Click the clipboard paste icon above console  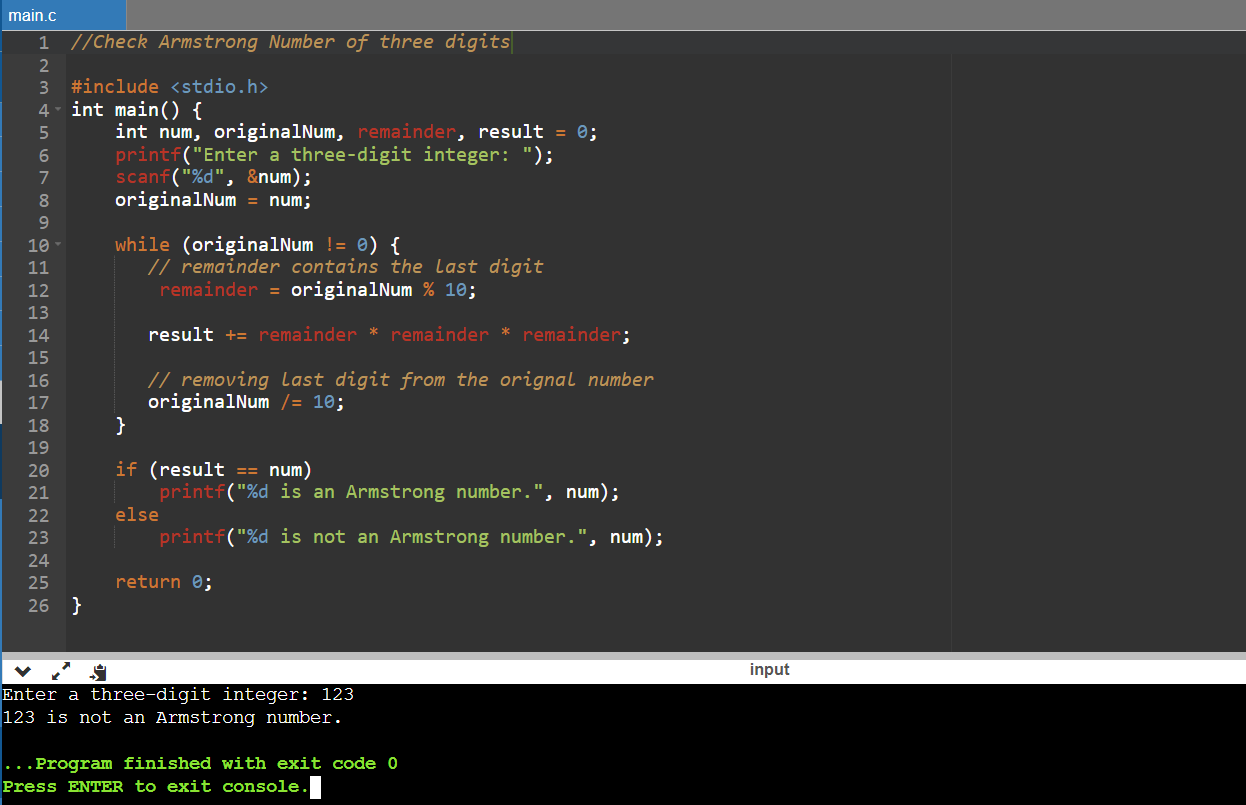(97, 672)
